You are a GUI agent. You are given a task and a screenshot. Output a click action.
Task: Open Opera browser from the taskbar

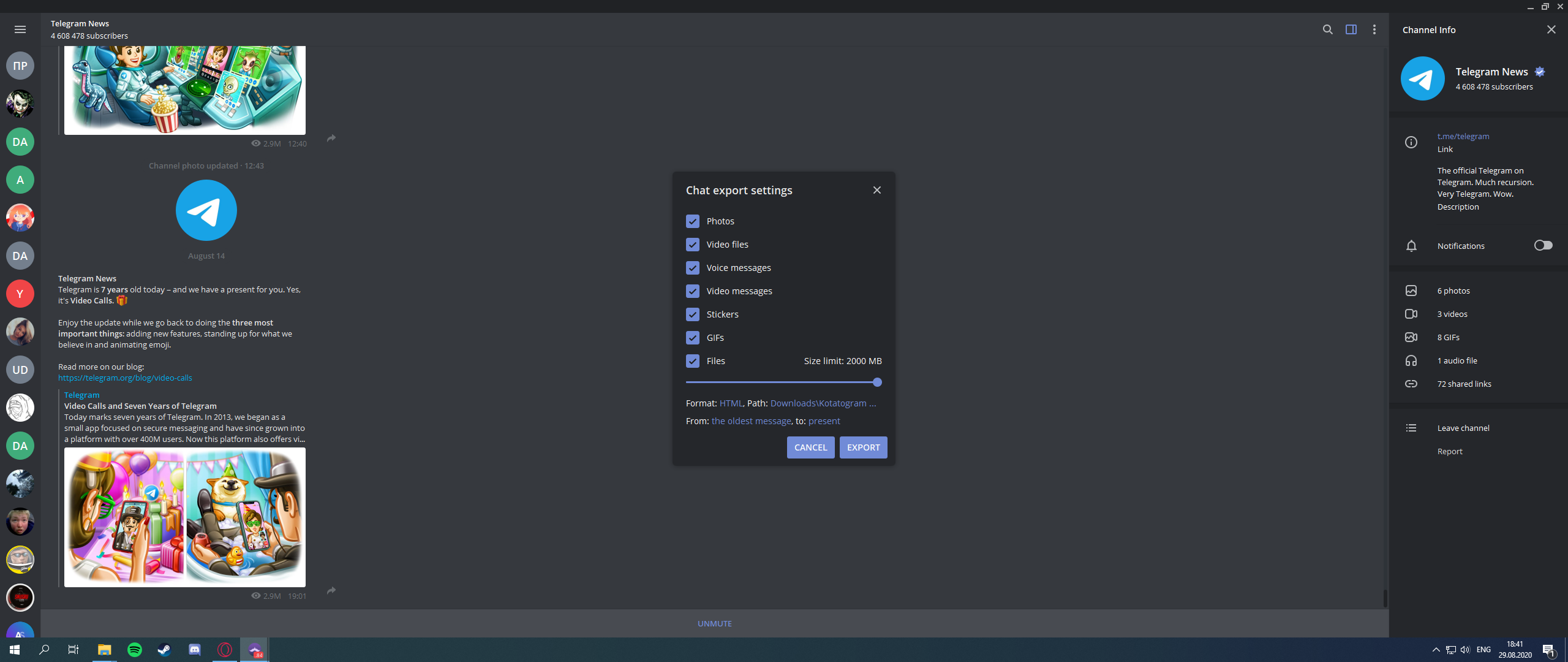(224, 650)
